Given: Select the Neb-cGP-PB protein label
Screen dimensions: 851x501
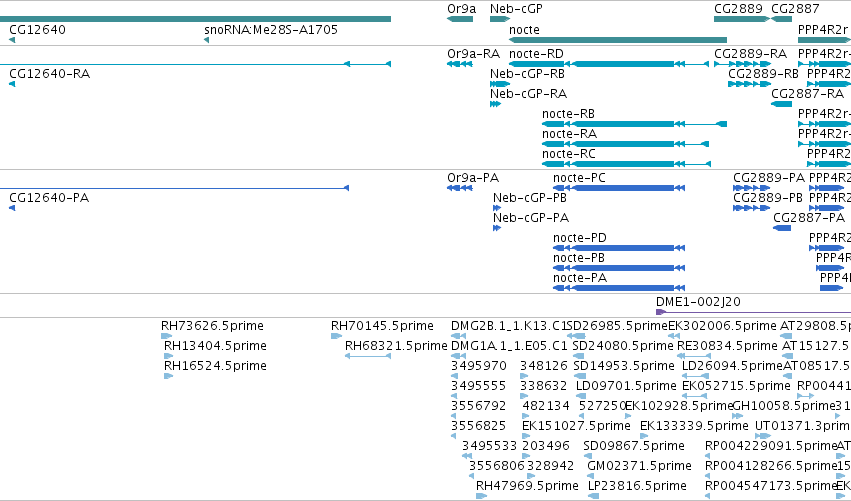Looking at the screenshot, I should tap(530, 198).
